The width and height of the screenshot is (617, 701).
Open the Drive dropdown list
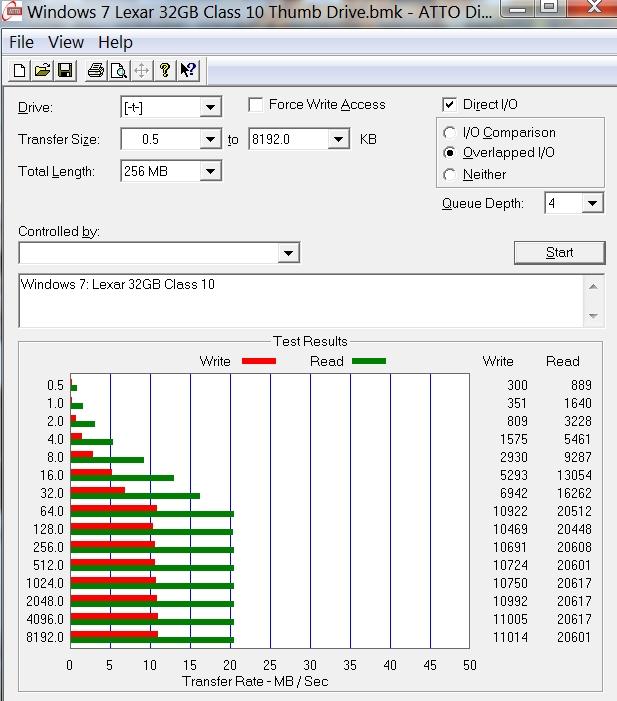point(210,107)
